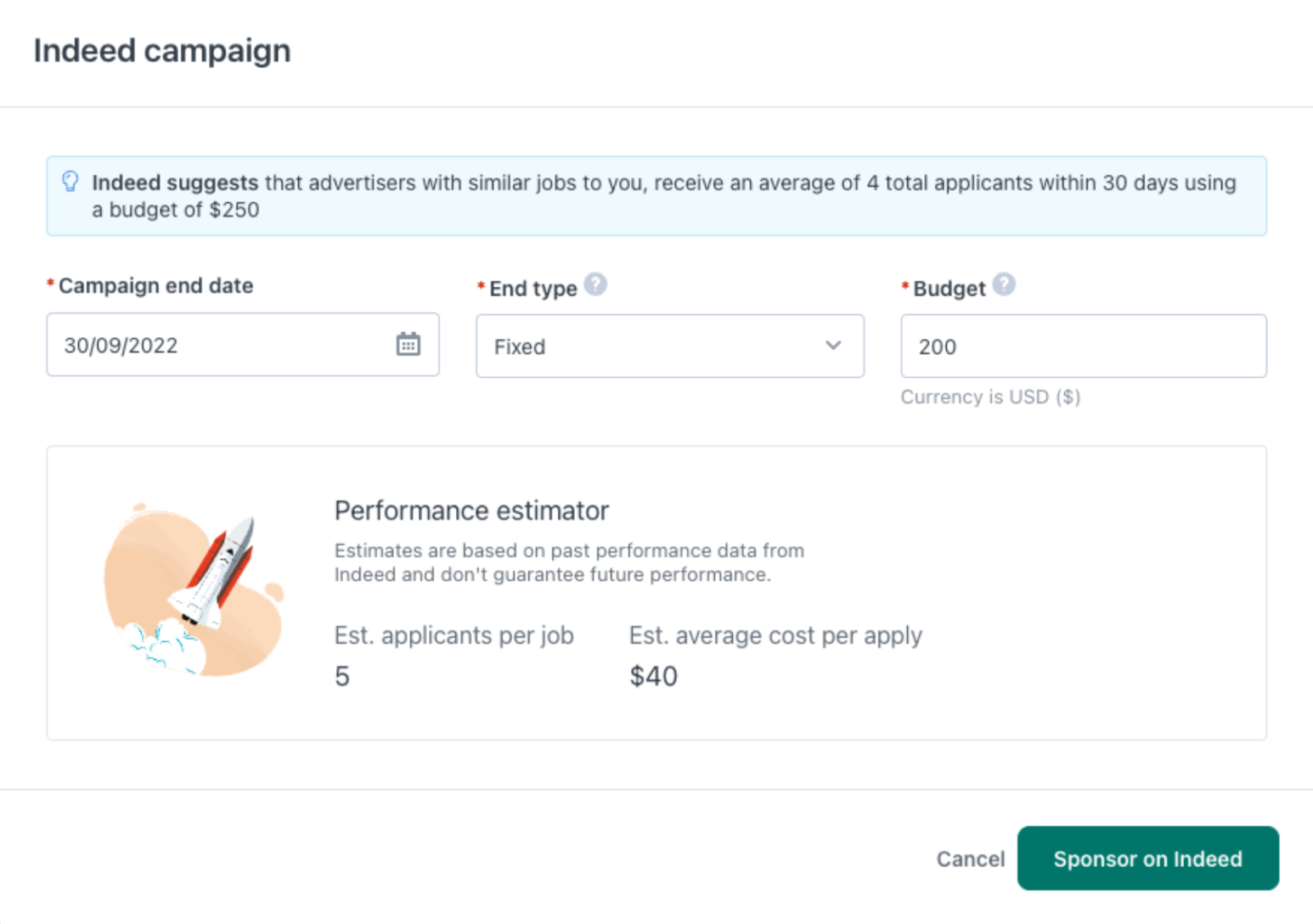This screenshot has width=1313, height=924.
Task: Open the Fixed end type dropdown
Action: [x=670, y=346]
